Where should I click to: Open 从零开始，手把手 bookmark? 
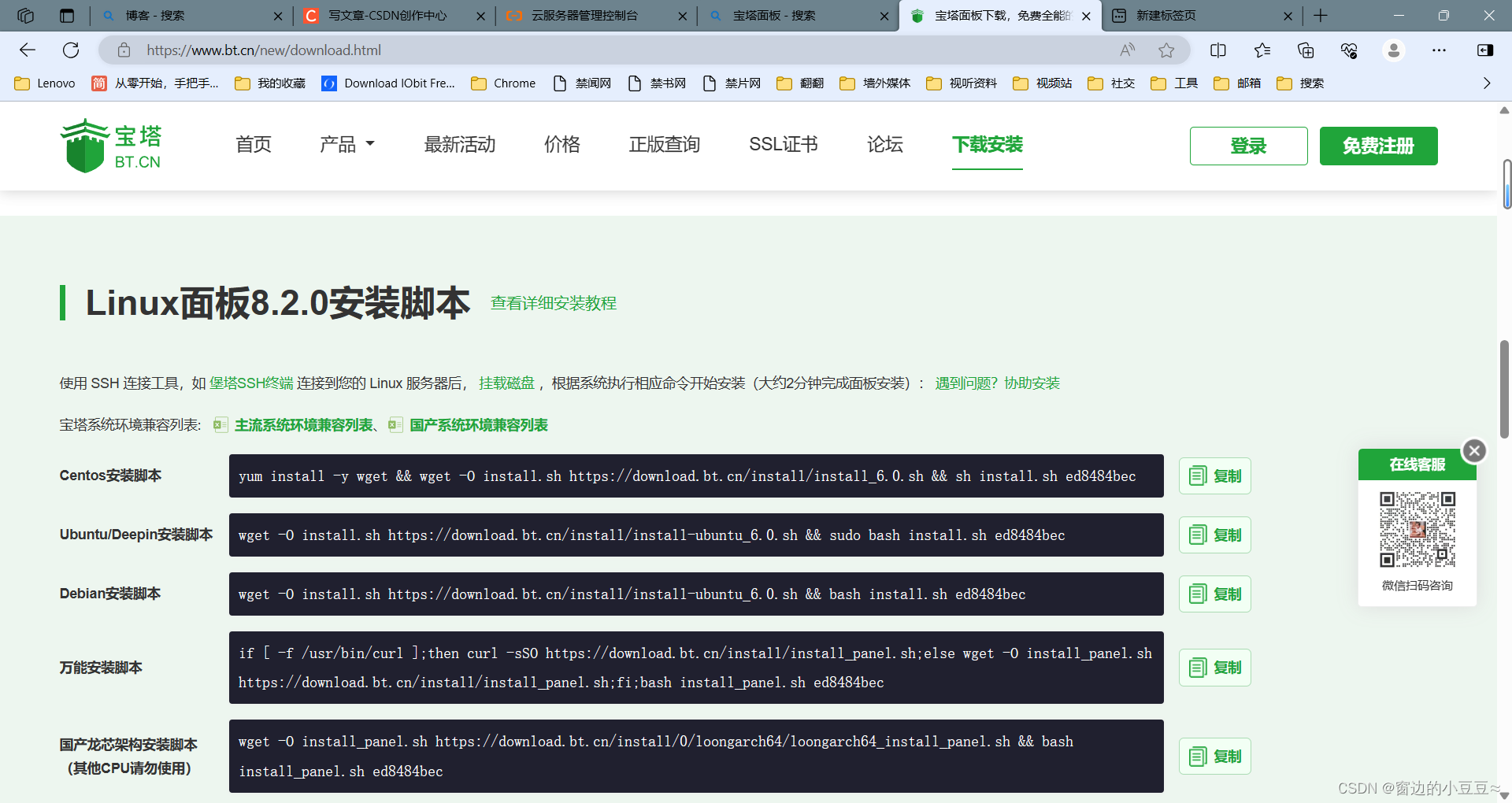156,83
